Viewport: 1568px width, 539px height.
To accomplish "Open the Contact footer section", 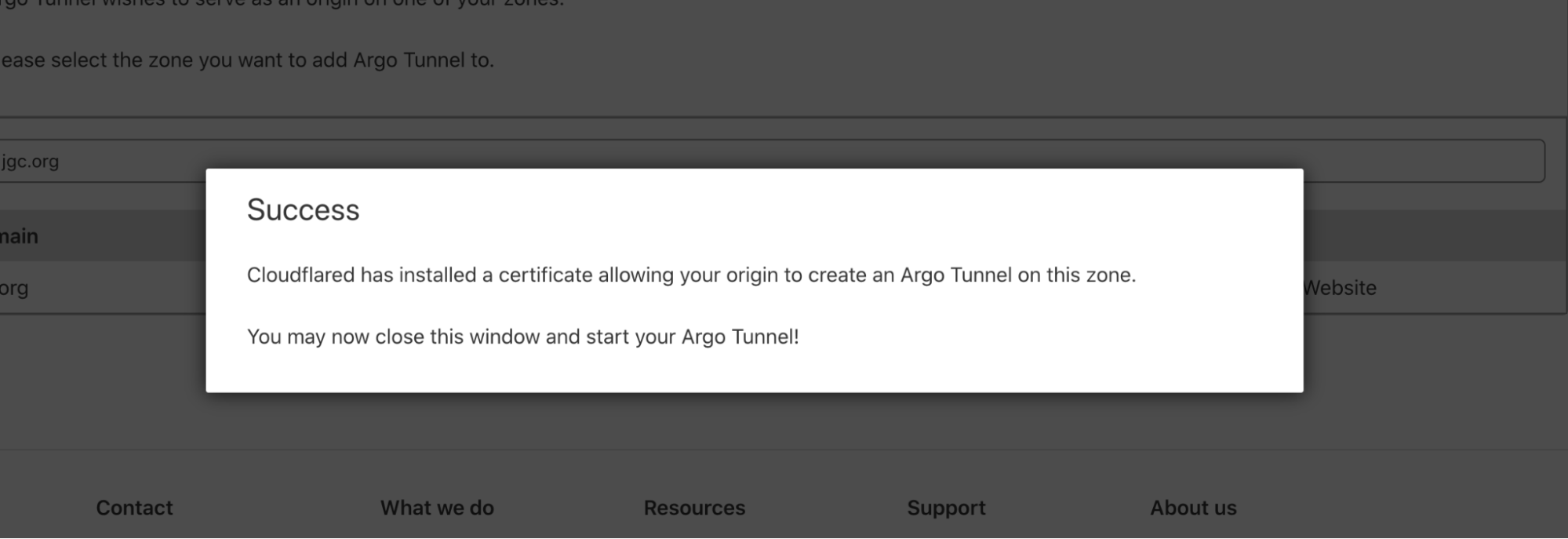I will (x=134, y=508).
